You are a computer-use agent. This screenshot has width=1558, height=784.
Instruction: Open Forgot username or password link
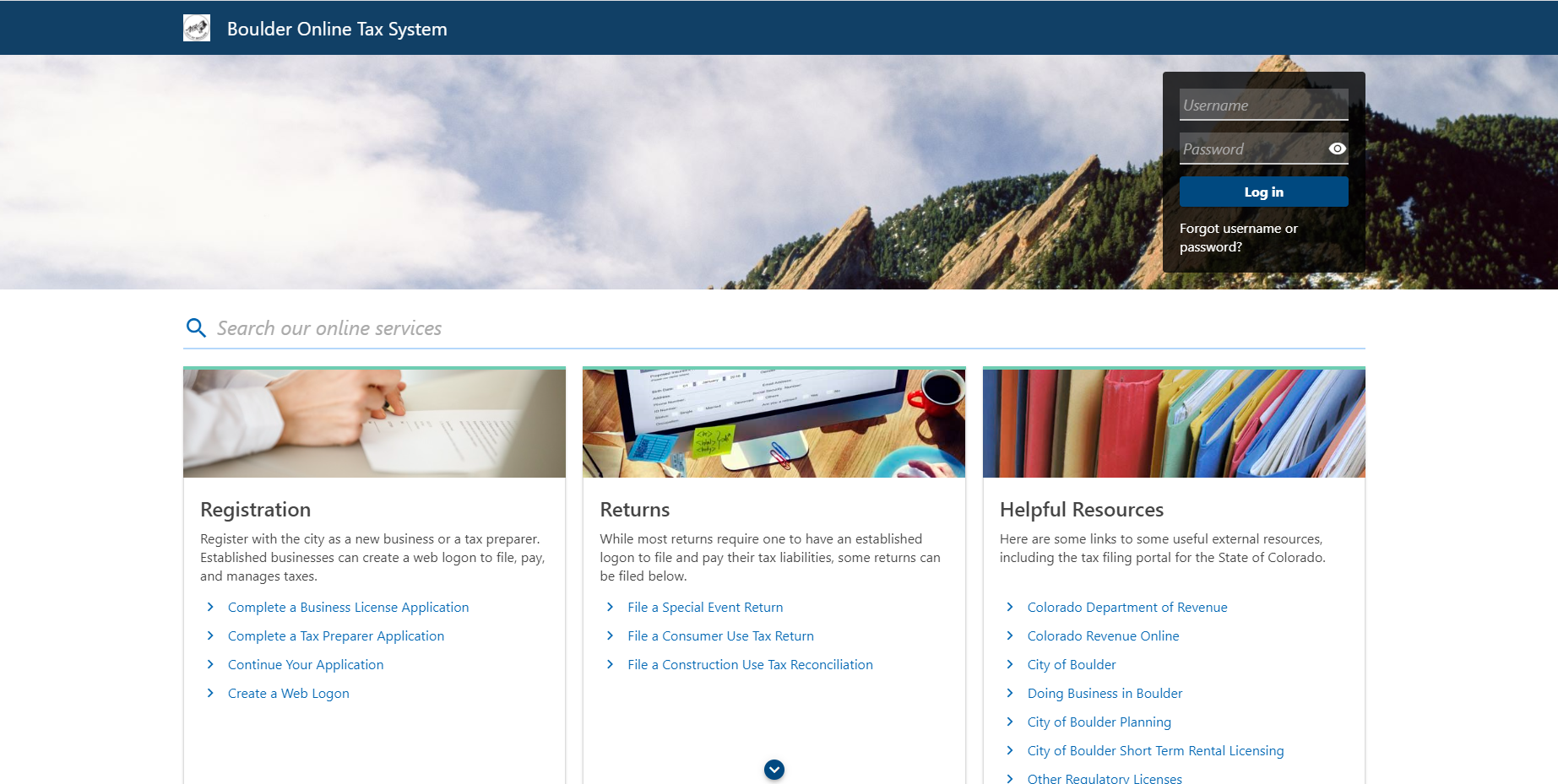click(x=1239, y=238)
